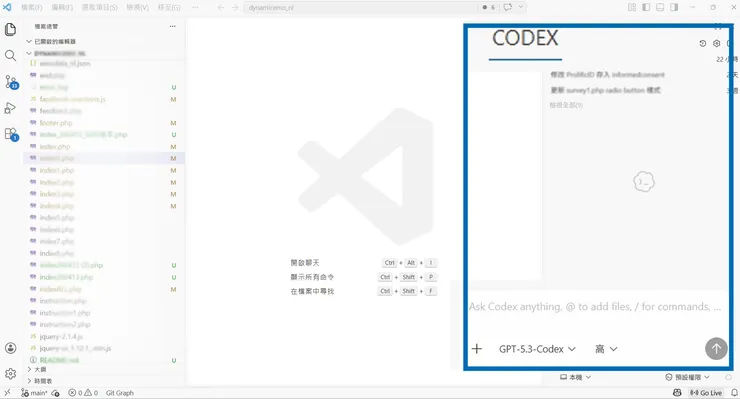740x399 pixels.
Task: Go back with the left arrow
Action: point(220,8)
